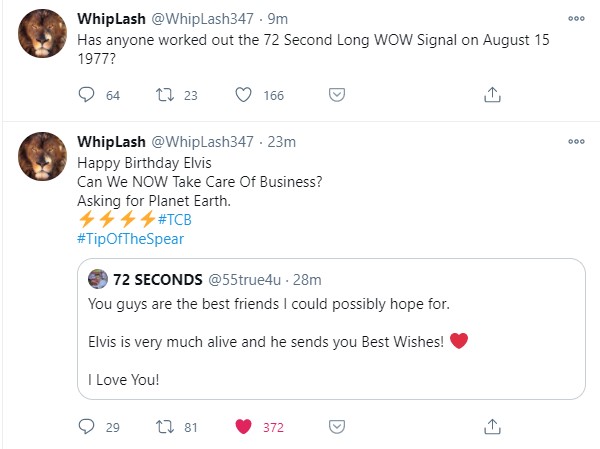Like the WOW Signal tweet

[x=243, y=95]
